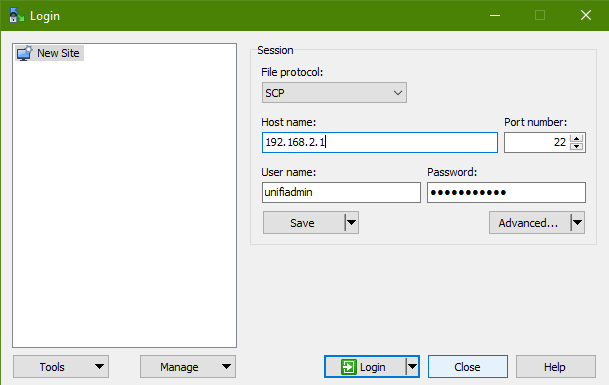
Task: Click the User name field
Action: coord(341,192)
